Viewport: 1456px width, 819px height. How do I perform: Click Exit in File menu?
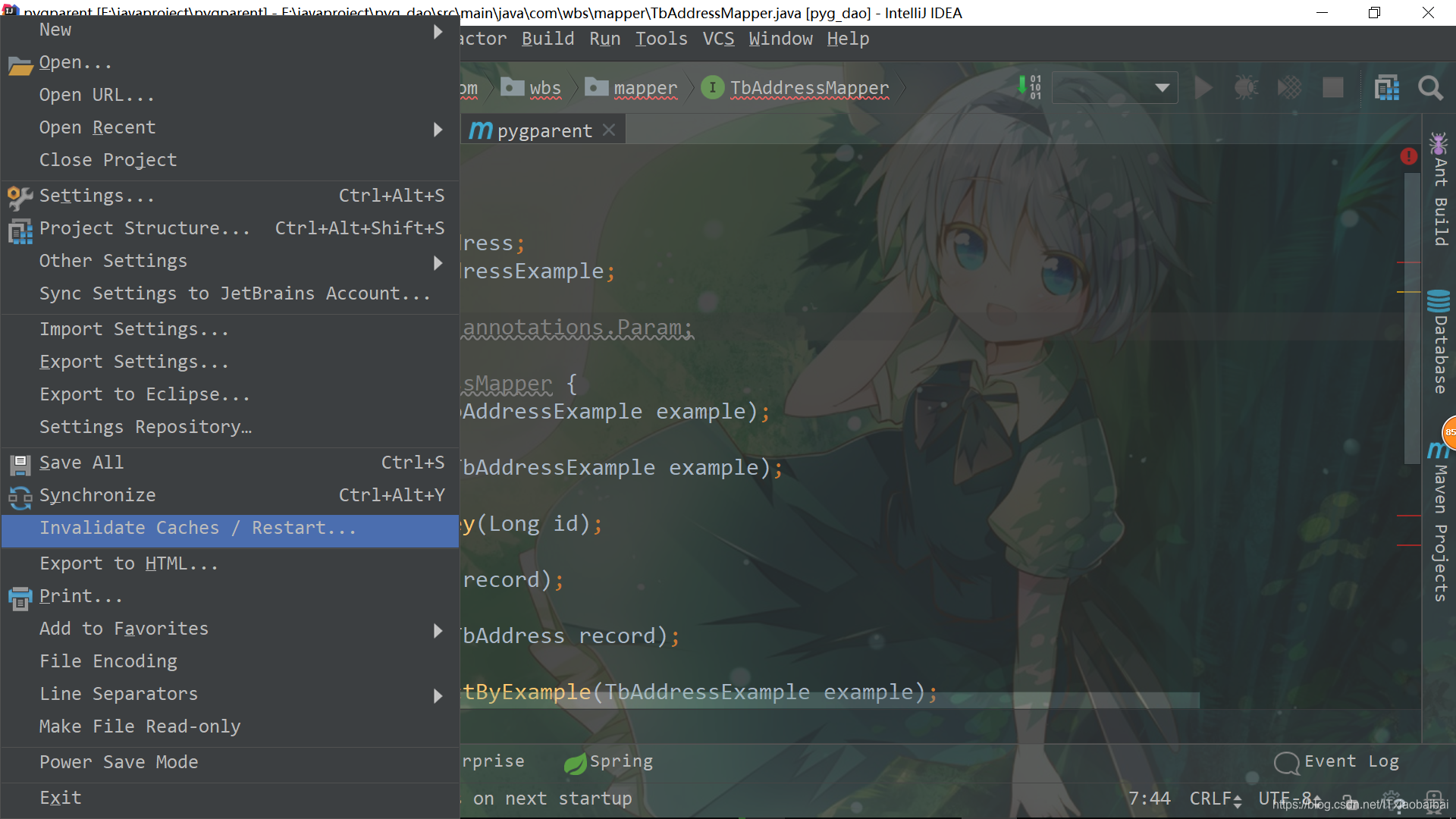tap(230, 798)
